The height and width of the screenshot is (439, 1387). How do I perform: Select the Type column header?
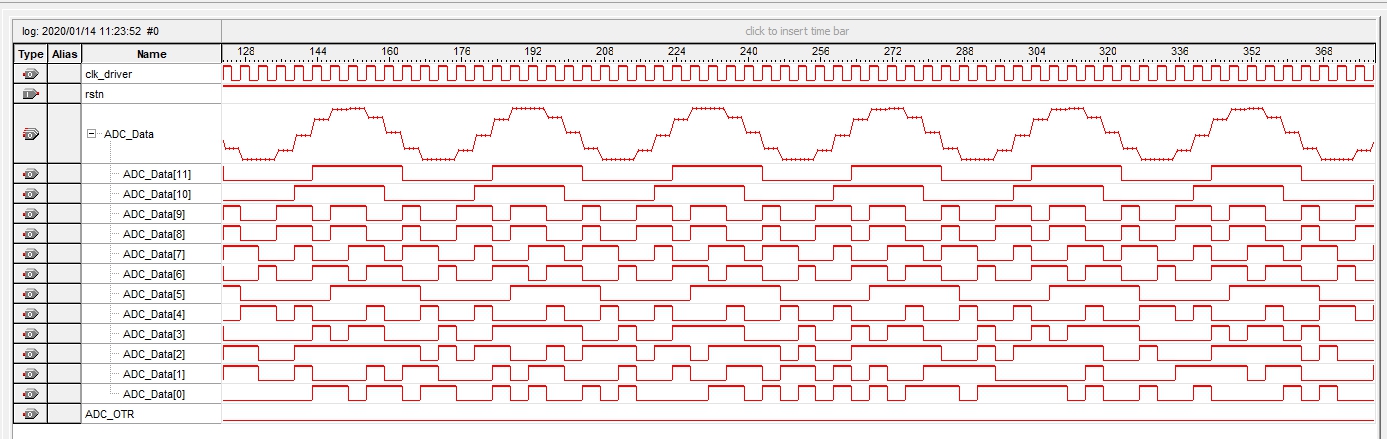[31, 54]
